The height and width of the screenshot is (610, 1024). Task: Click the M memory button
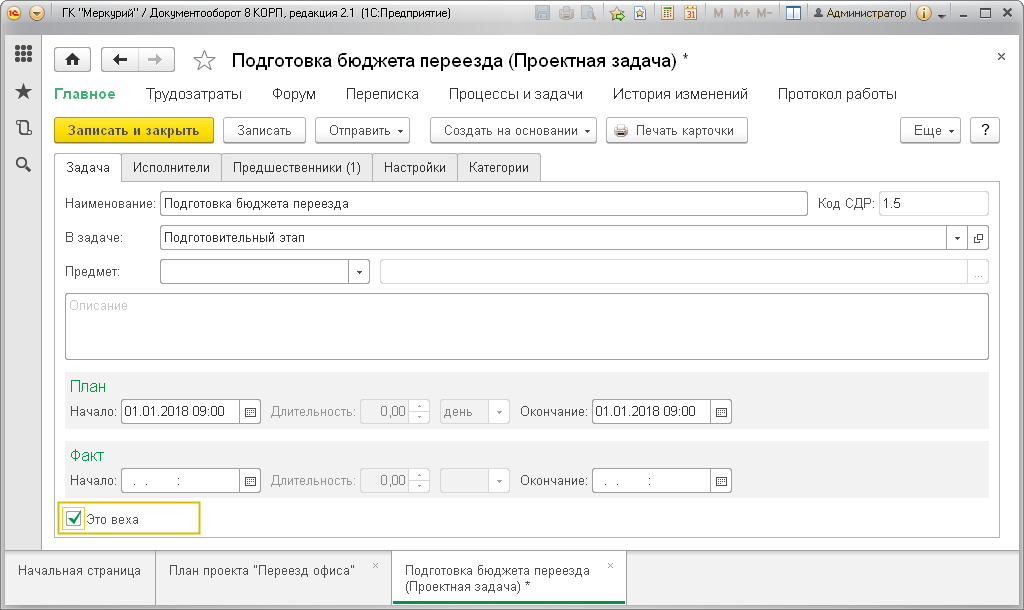(x=718, y=13)
